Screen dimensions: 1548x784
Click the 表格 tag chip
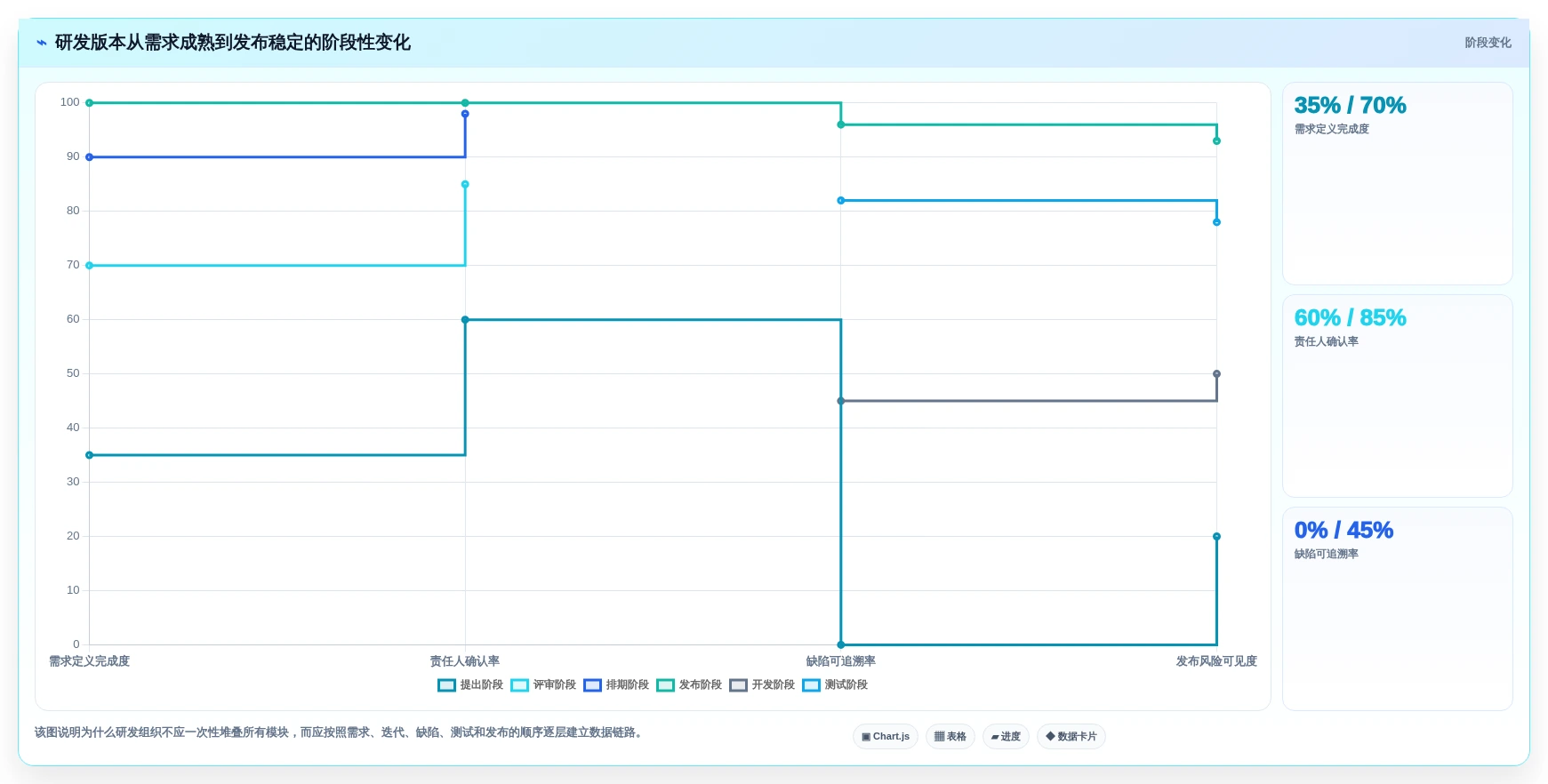tap(950, 737)
